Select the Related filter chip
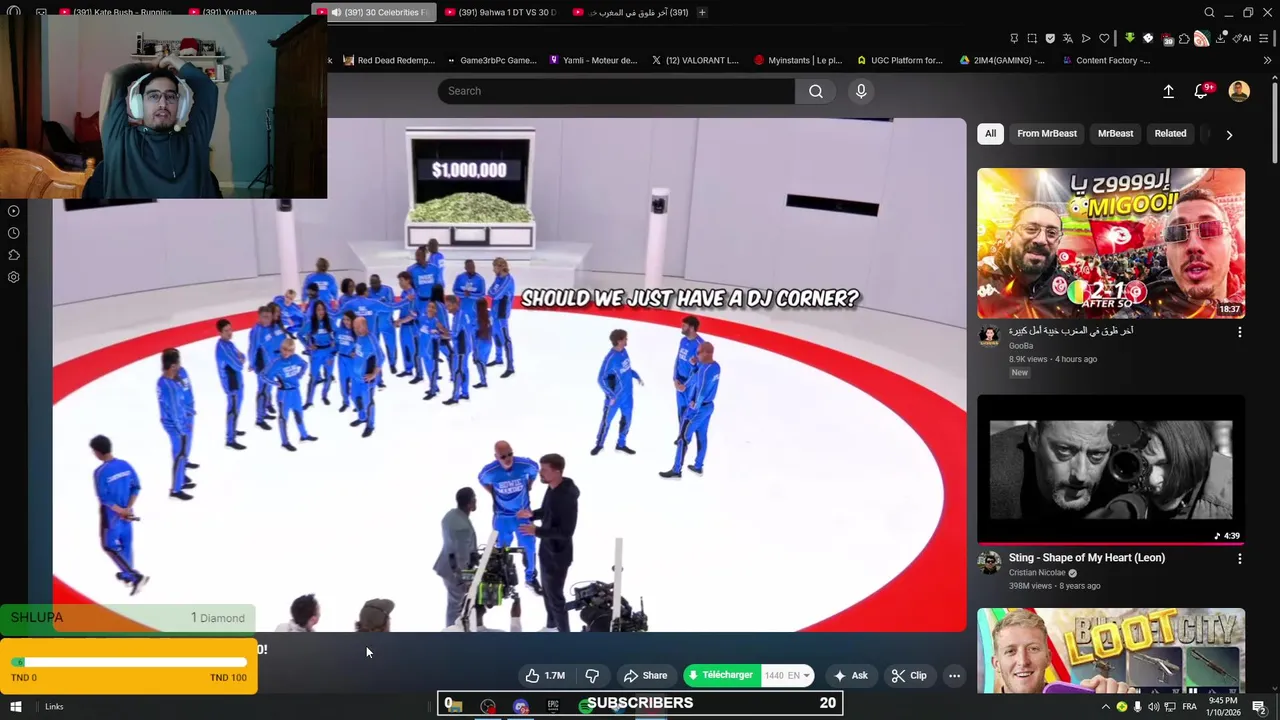 tap(1170, 133)
